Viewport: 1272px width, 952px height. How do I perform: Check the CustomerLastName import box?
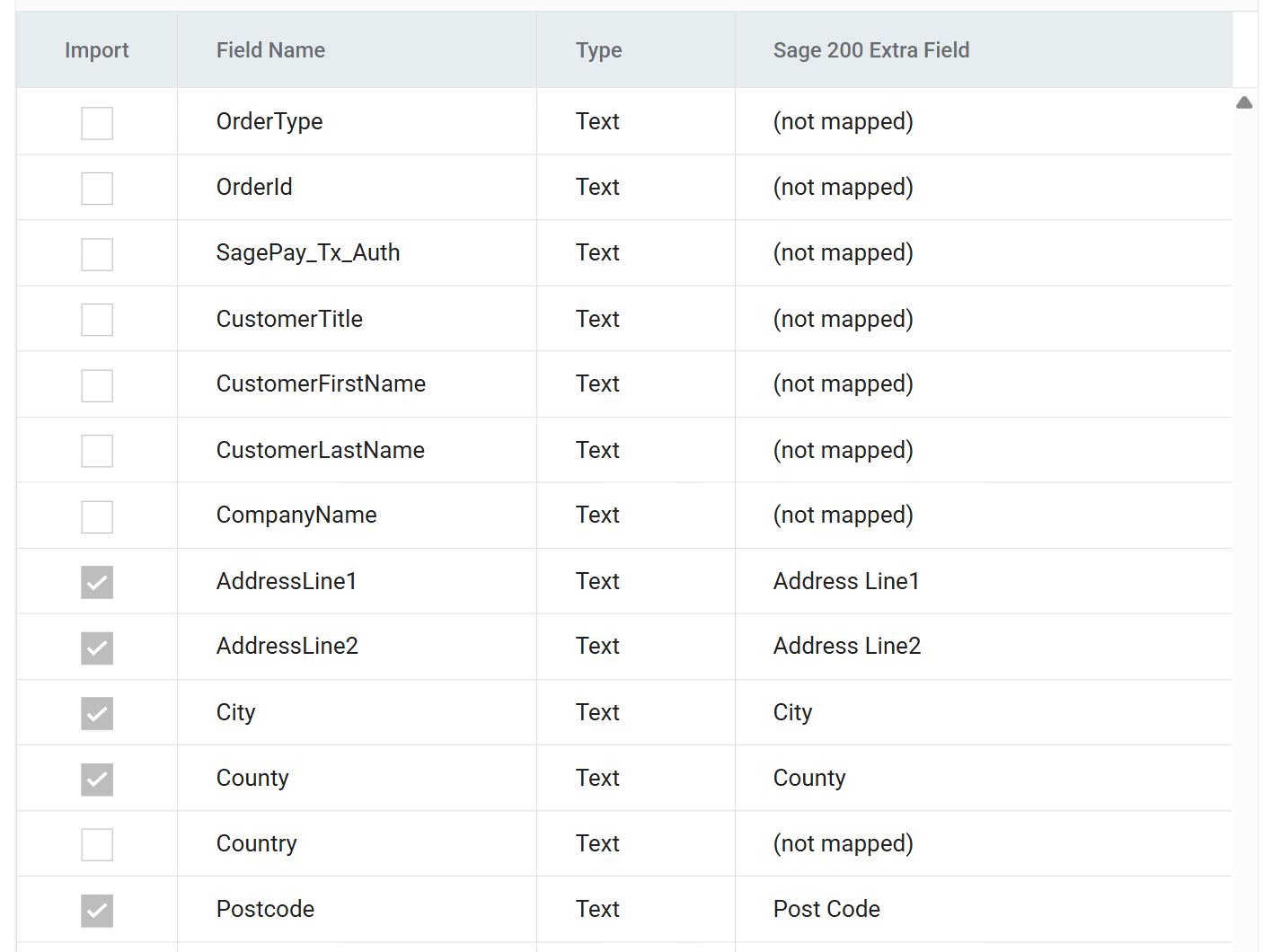[97, 451]
